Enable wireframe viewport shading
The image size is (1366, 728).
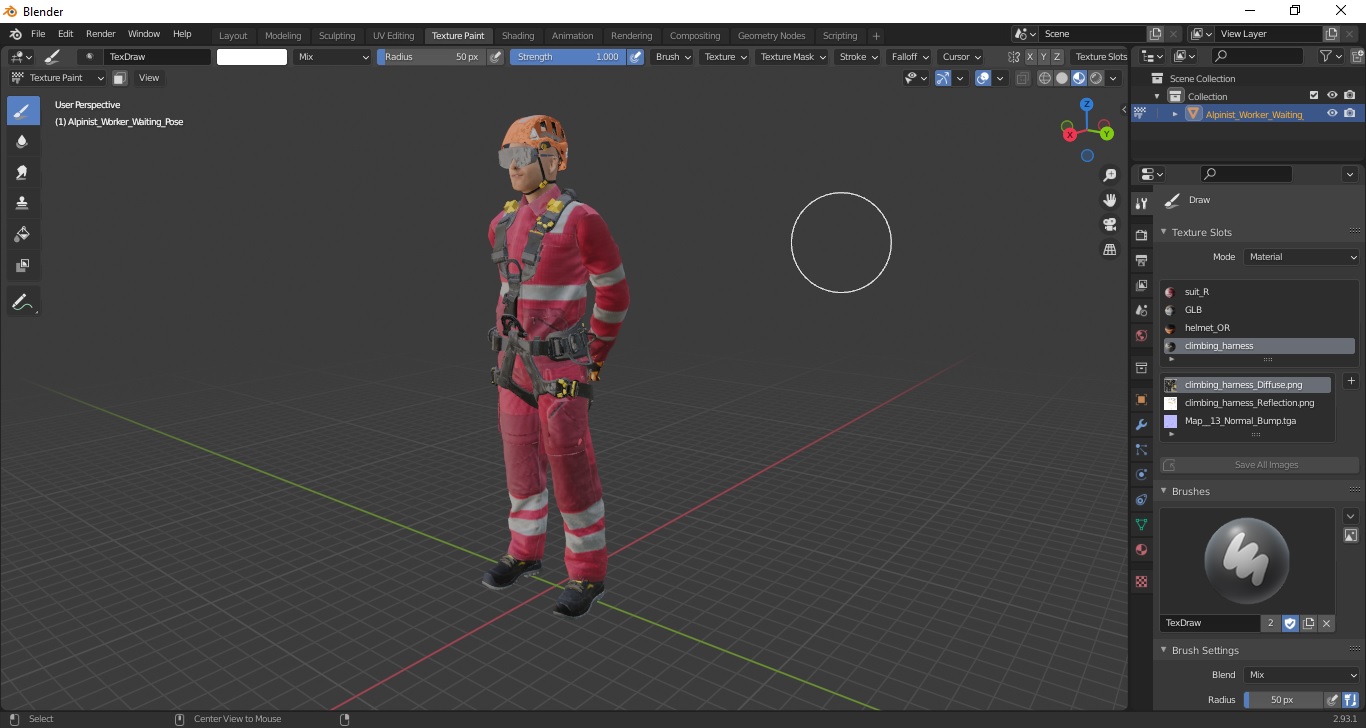tap(1045, 78)
